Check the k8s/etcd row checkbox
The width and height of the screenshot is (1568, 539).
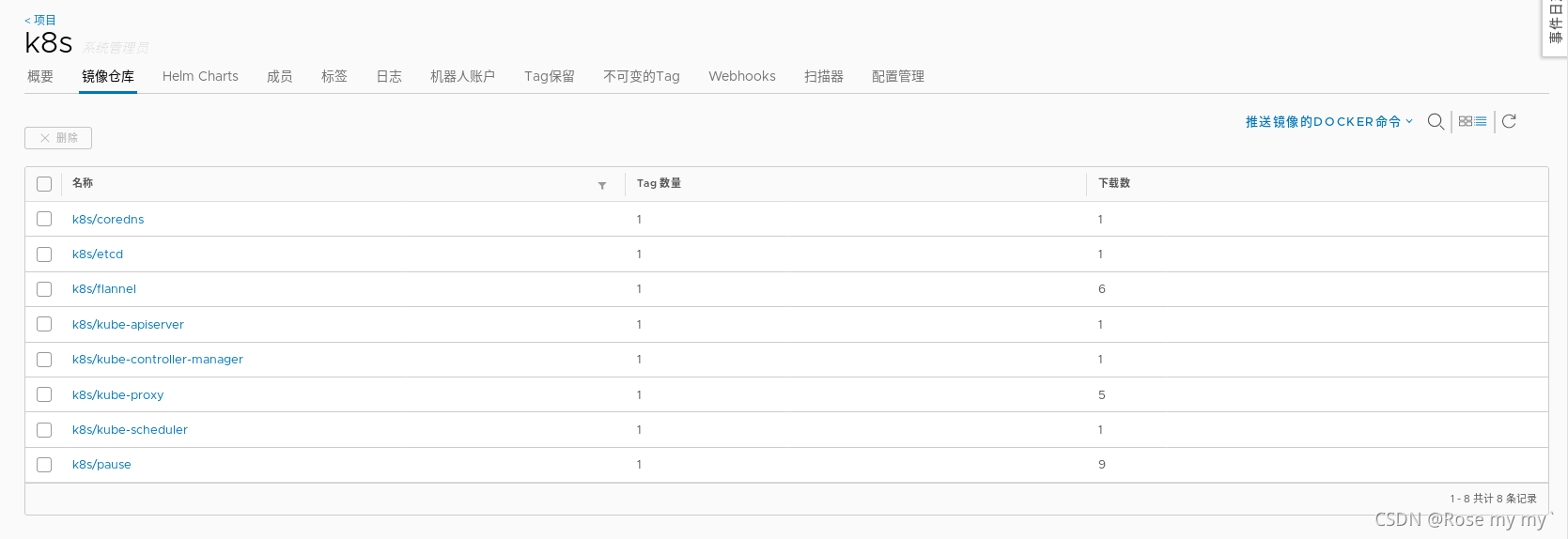click(x=44, y=254)
